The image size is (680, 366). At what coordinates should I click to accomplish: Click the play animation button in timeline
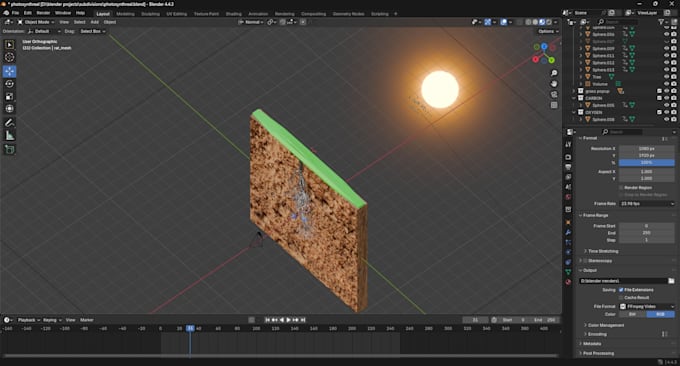pos(288,320)
